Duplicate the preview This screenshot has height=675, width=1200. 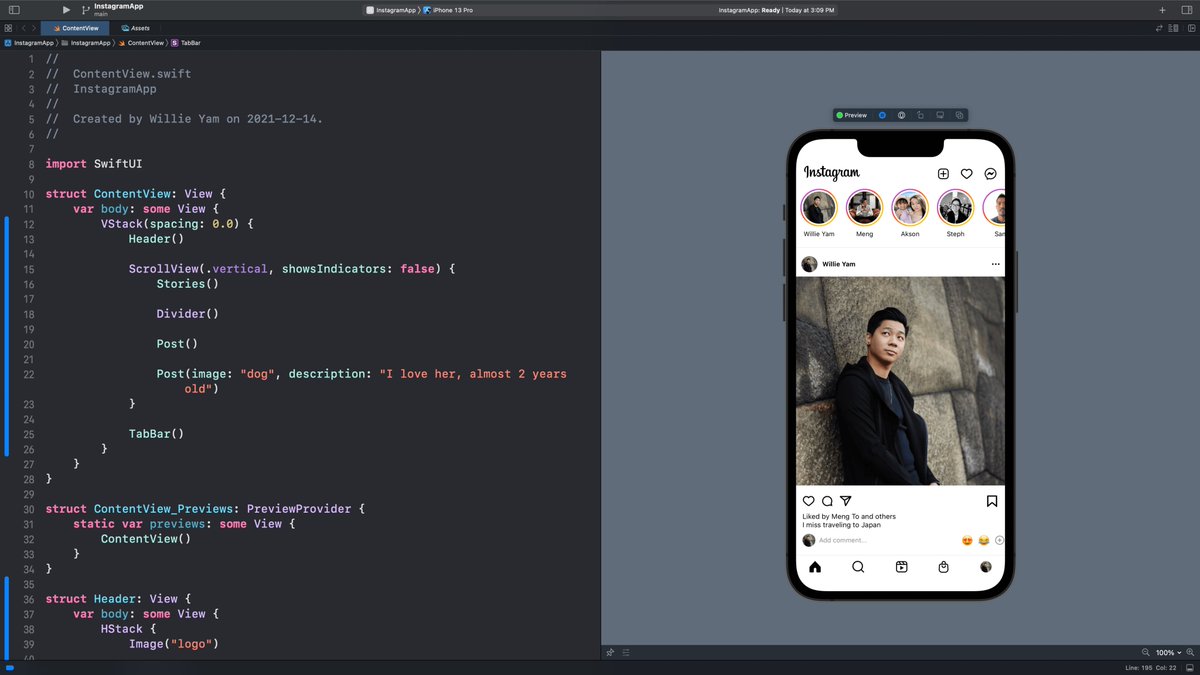tap(959, 115)
